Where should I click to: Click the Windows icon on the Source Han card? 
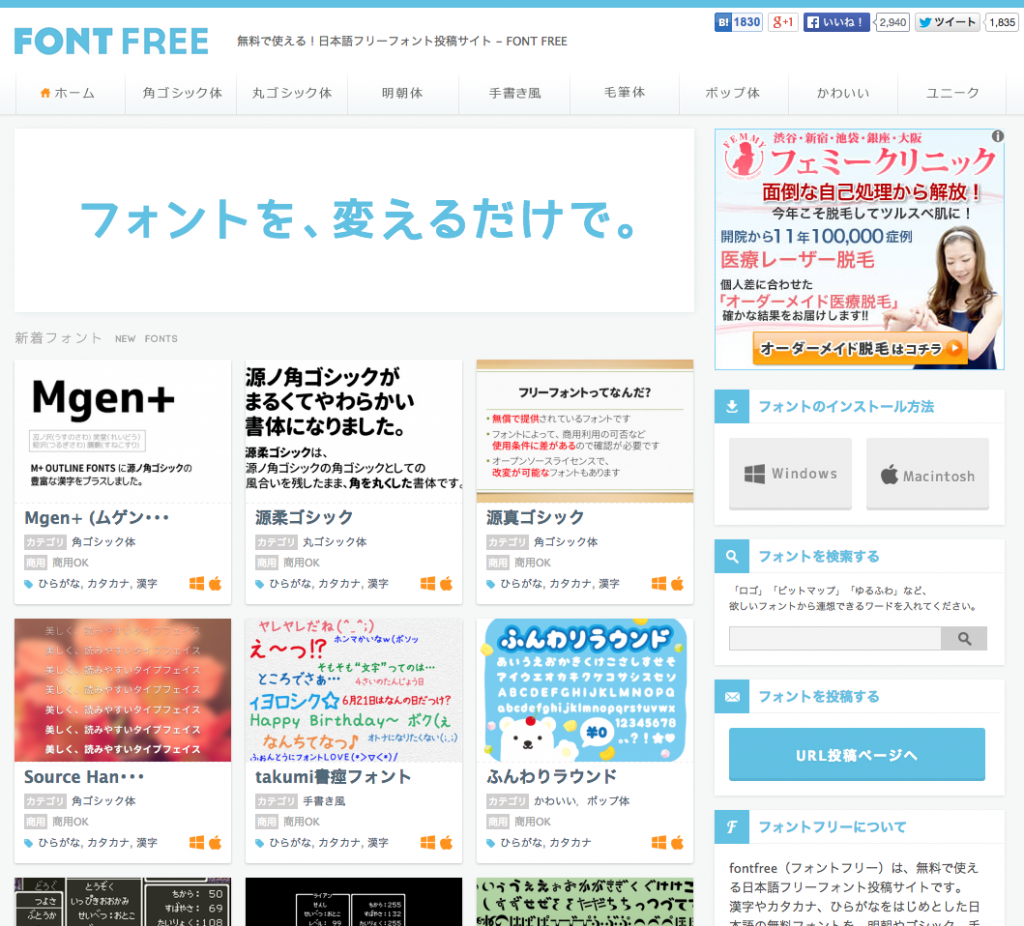[x=197, y=842]
